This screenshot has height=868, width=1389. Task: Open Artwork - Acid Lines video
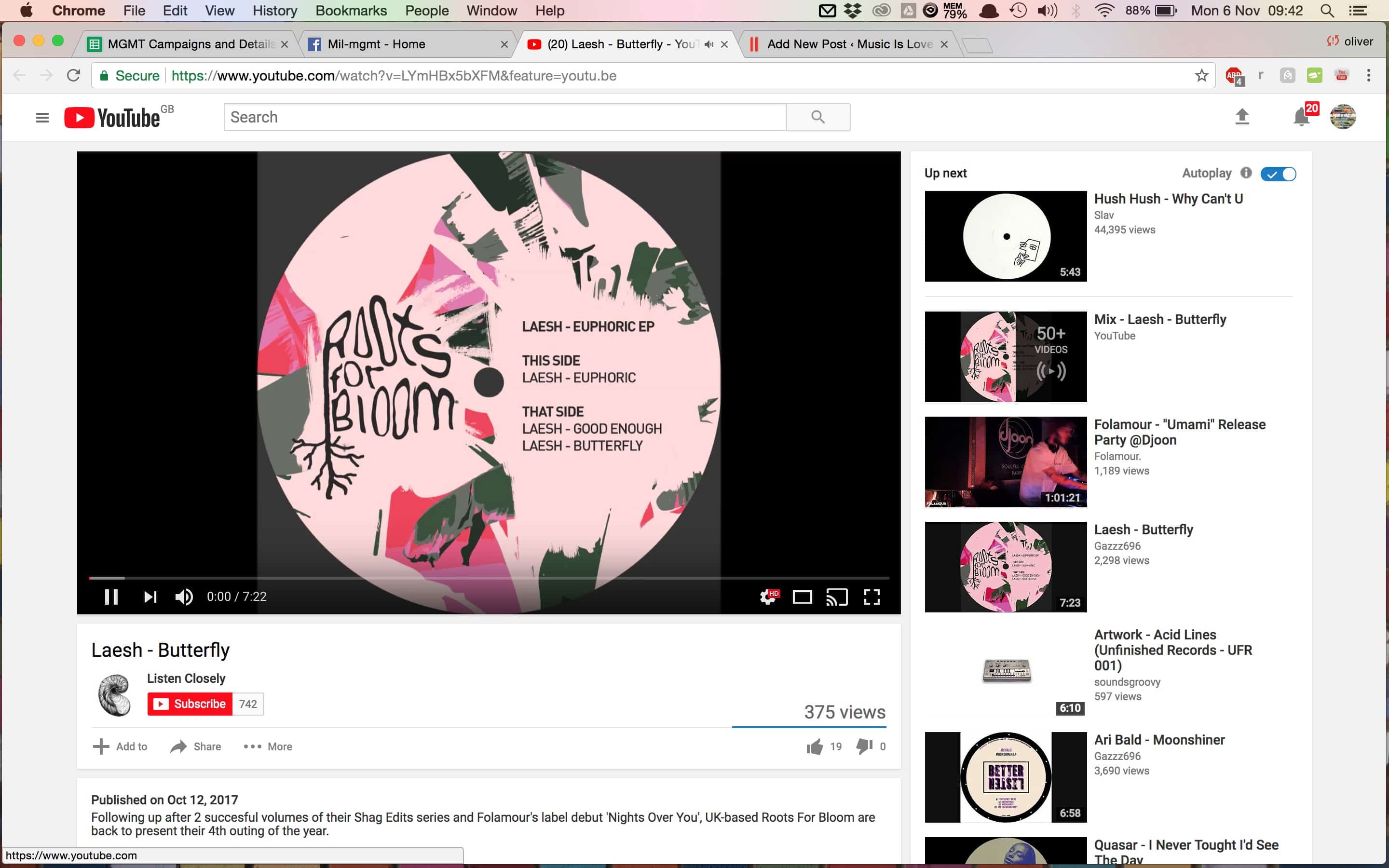(1173, 650)
